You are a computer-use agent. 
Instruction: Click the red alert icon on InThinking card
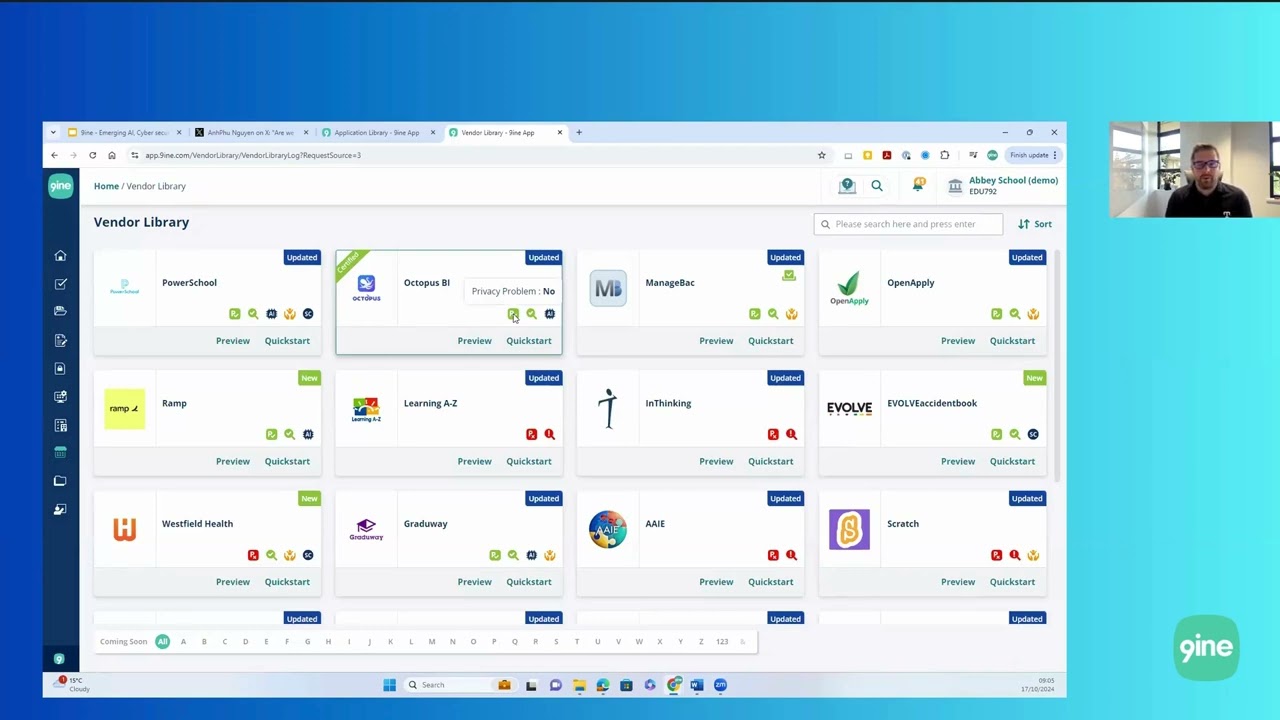pyautogui.click(x=791, y=434)
